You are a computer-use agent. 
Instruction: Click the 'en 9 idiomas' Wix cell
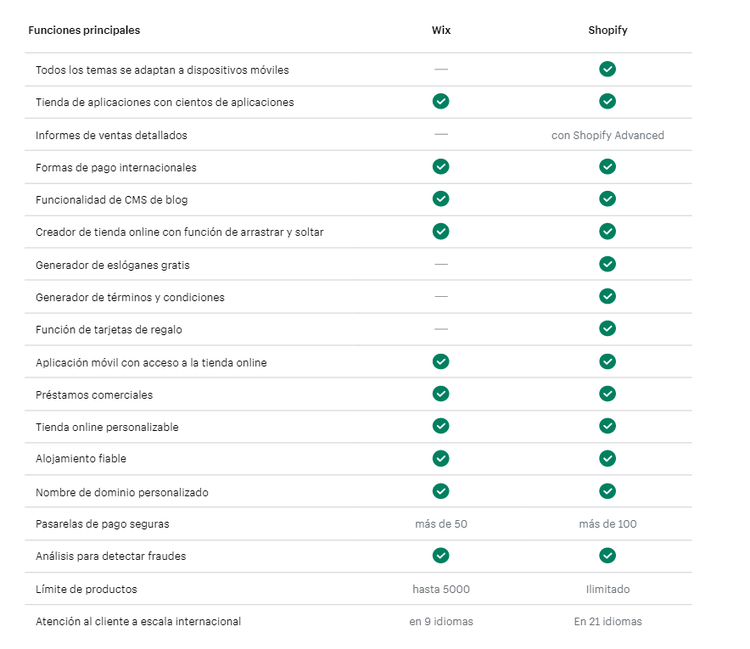coord(441,621)
